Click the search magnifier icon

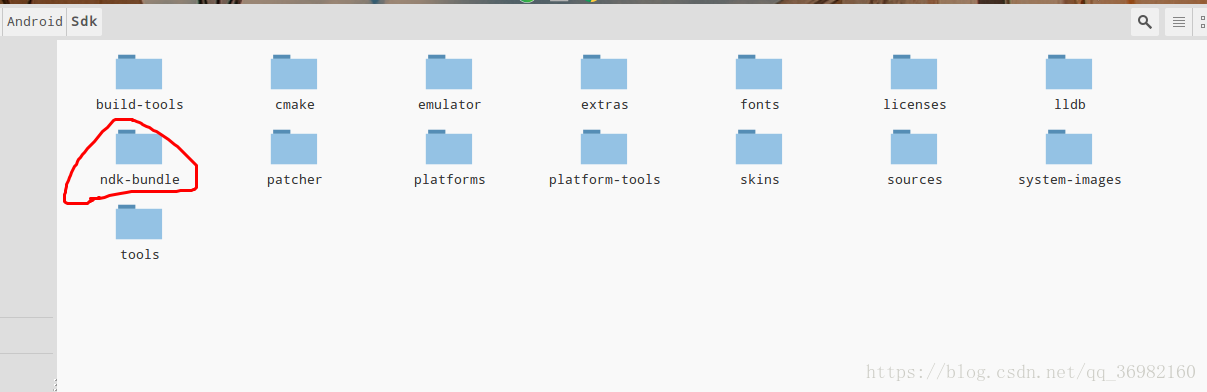1145,21
